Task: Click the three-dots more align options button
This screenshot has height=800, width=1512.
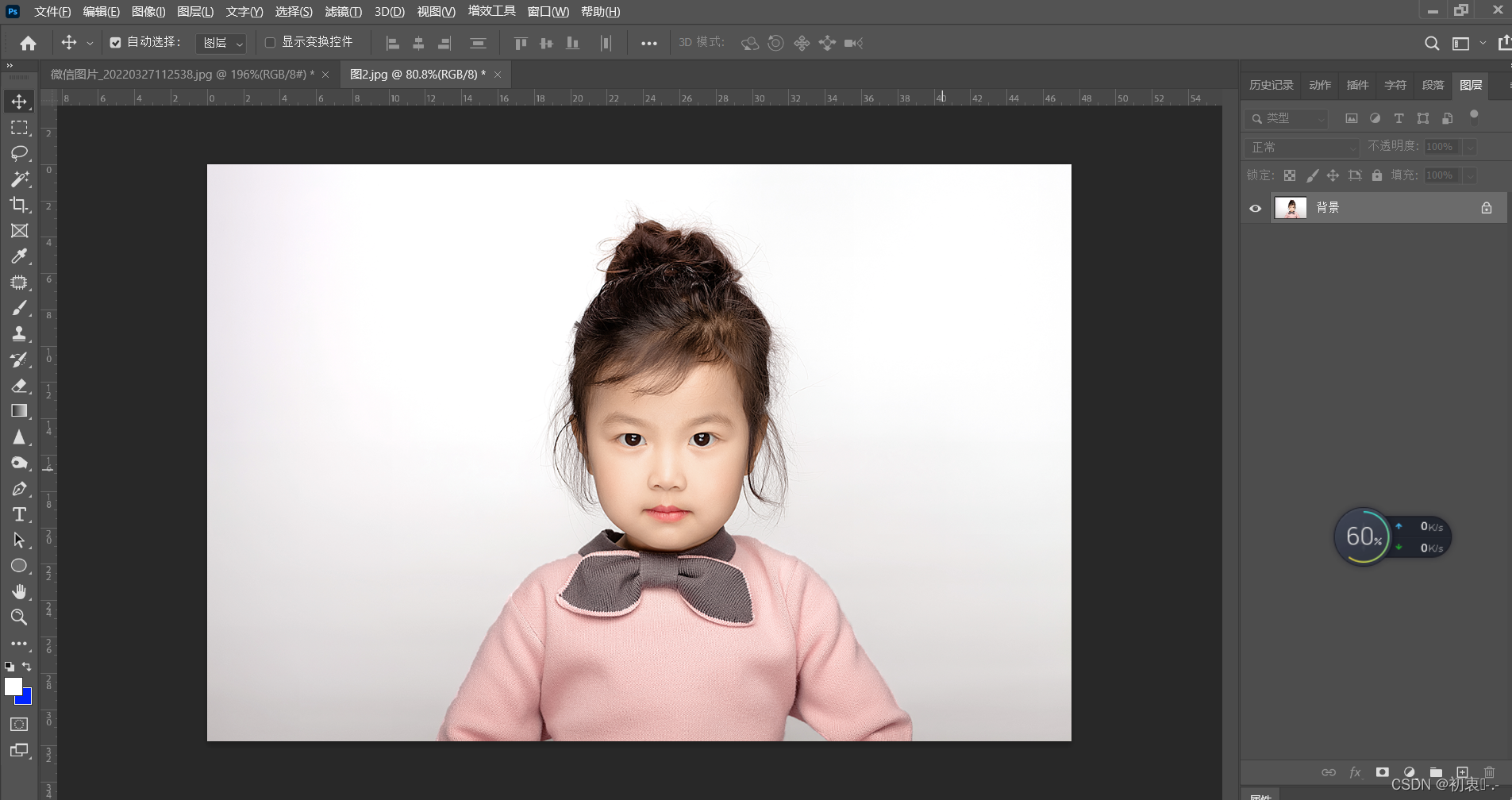Action: [x=648, y=44]
